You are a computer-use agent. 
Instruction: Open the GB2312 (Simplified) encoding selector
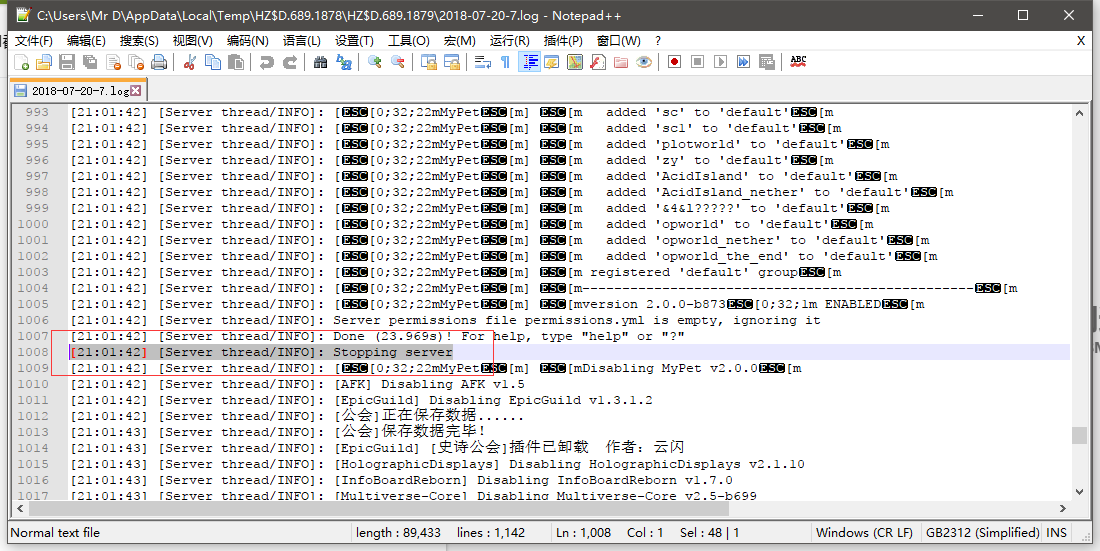tap(982, 533)
